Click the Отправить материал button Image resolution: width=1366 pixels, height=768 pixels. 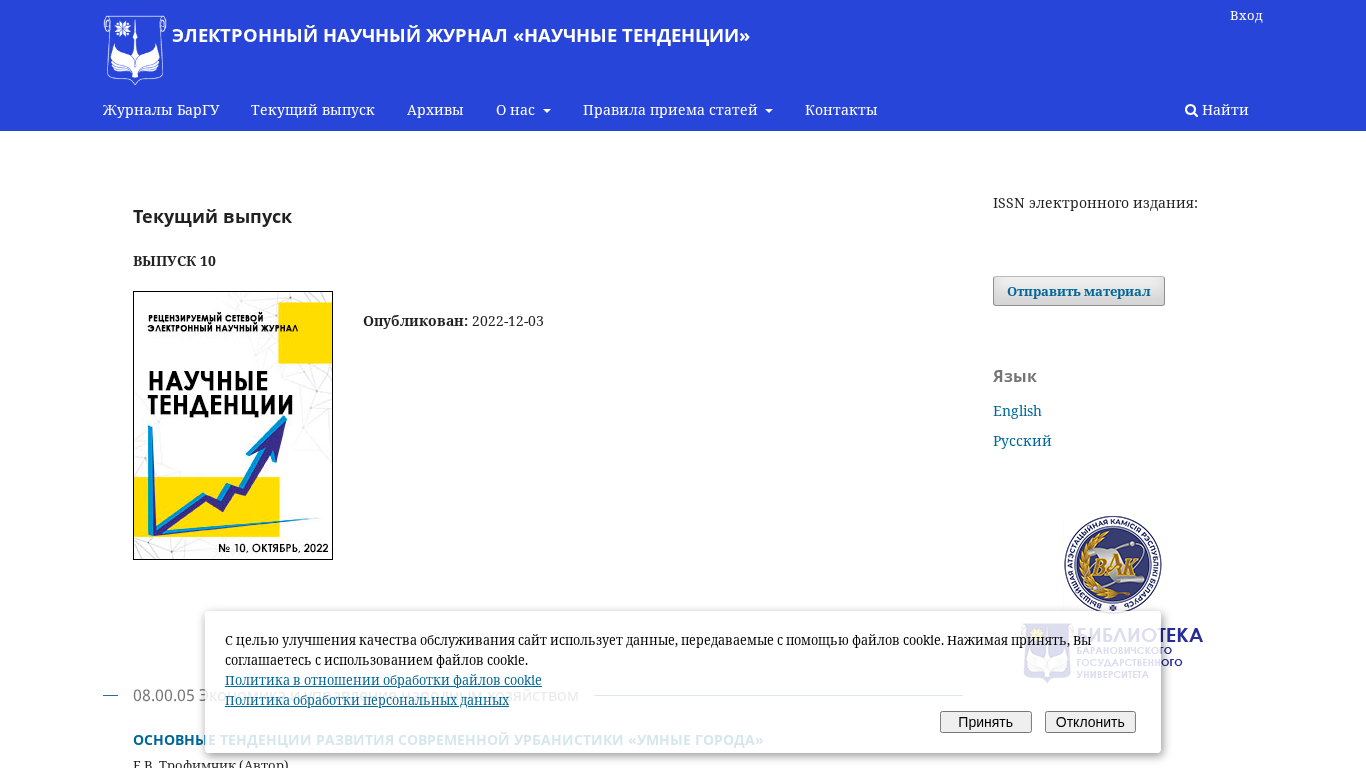coord(1079,291)
